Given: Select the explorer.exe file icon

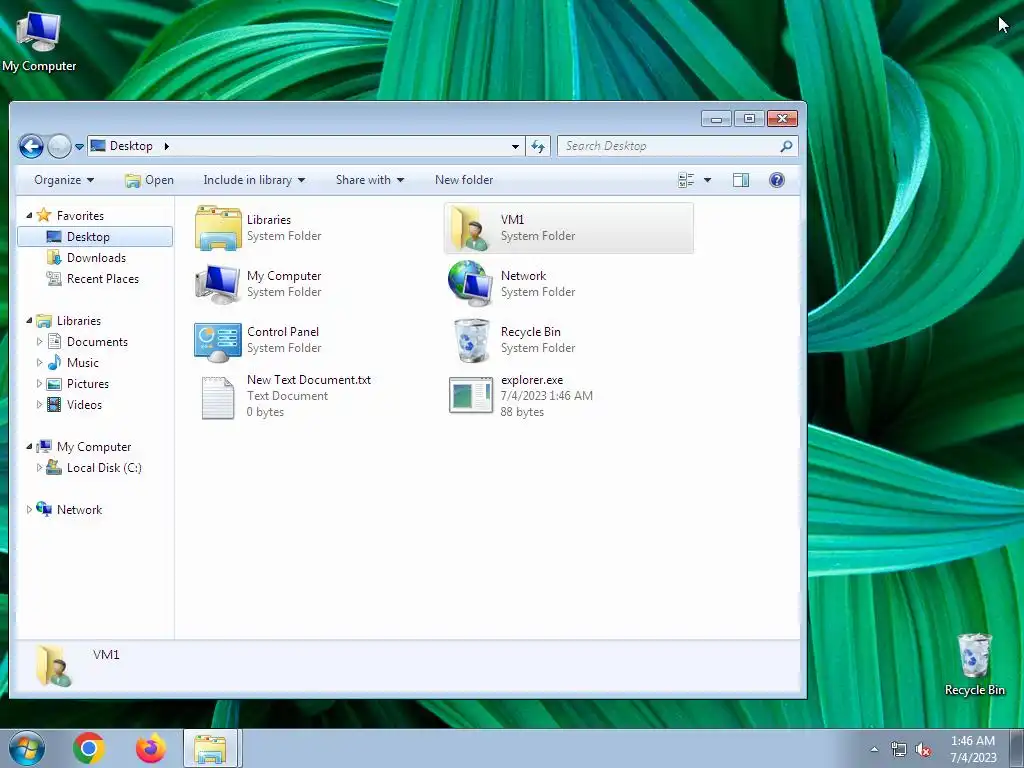Looking at the screenshot, I should click(471, 395).
